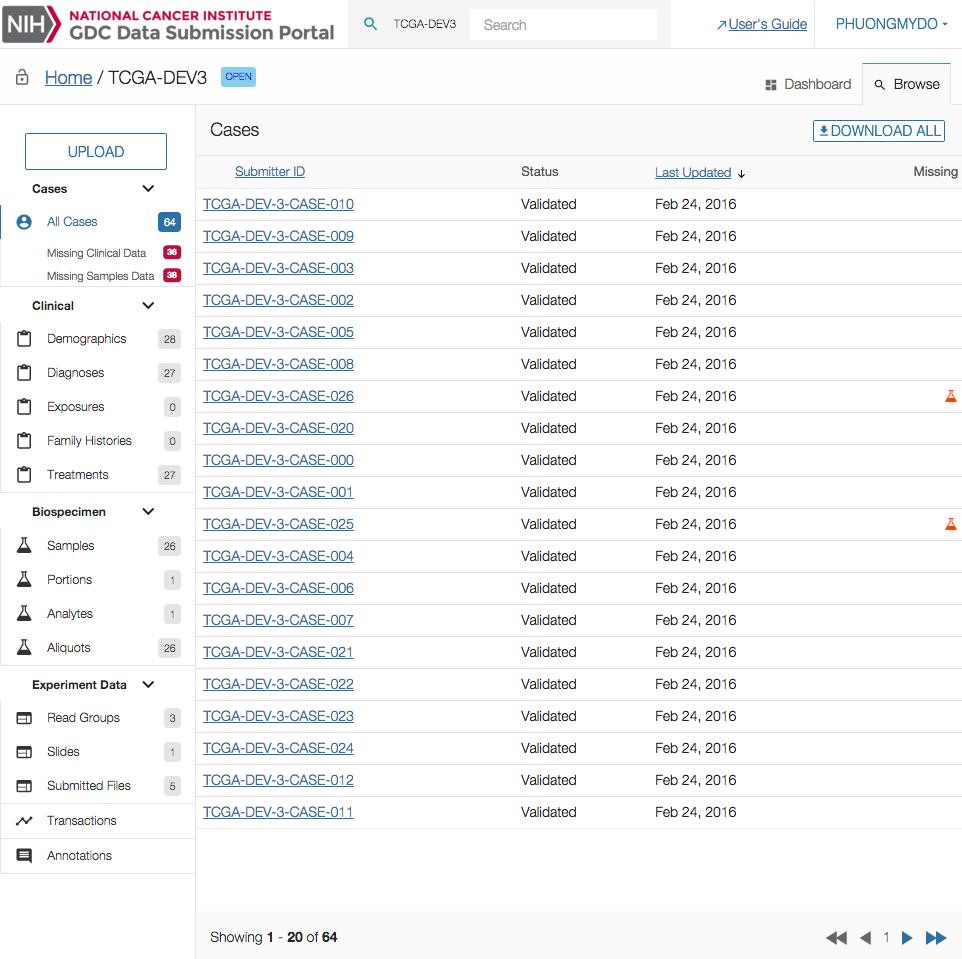The width and height of the screenshot is (962, 959).
Task: Click into the Search input field
Action: tap(563, 25)
